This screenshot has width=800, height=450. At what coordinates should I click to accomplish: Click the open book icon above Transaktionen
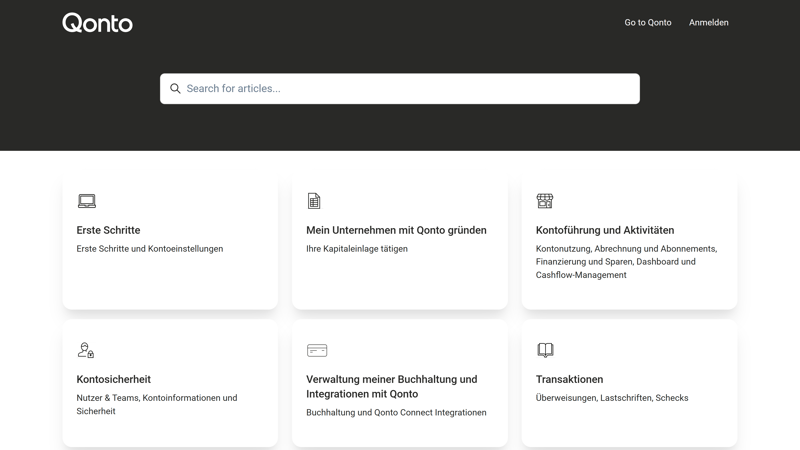545,350
